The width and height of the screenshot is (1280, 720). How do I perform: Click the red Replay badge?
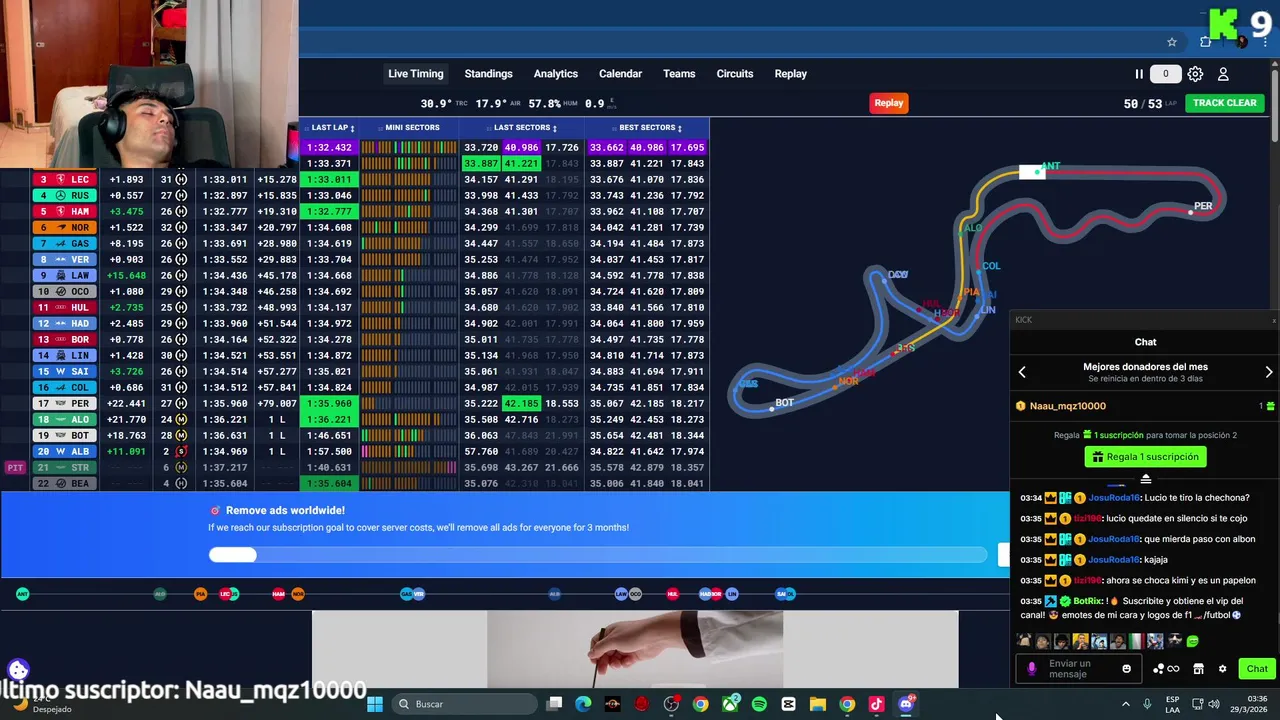pos(888,103)
